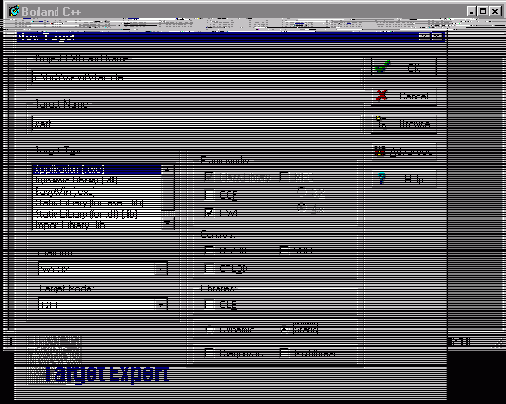Select Import Library [.lib] target type
The width and height of the screenshot is (506, 404).
pyautogui.click(x=97, y=225)
